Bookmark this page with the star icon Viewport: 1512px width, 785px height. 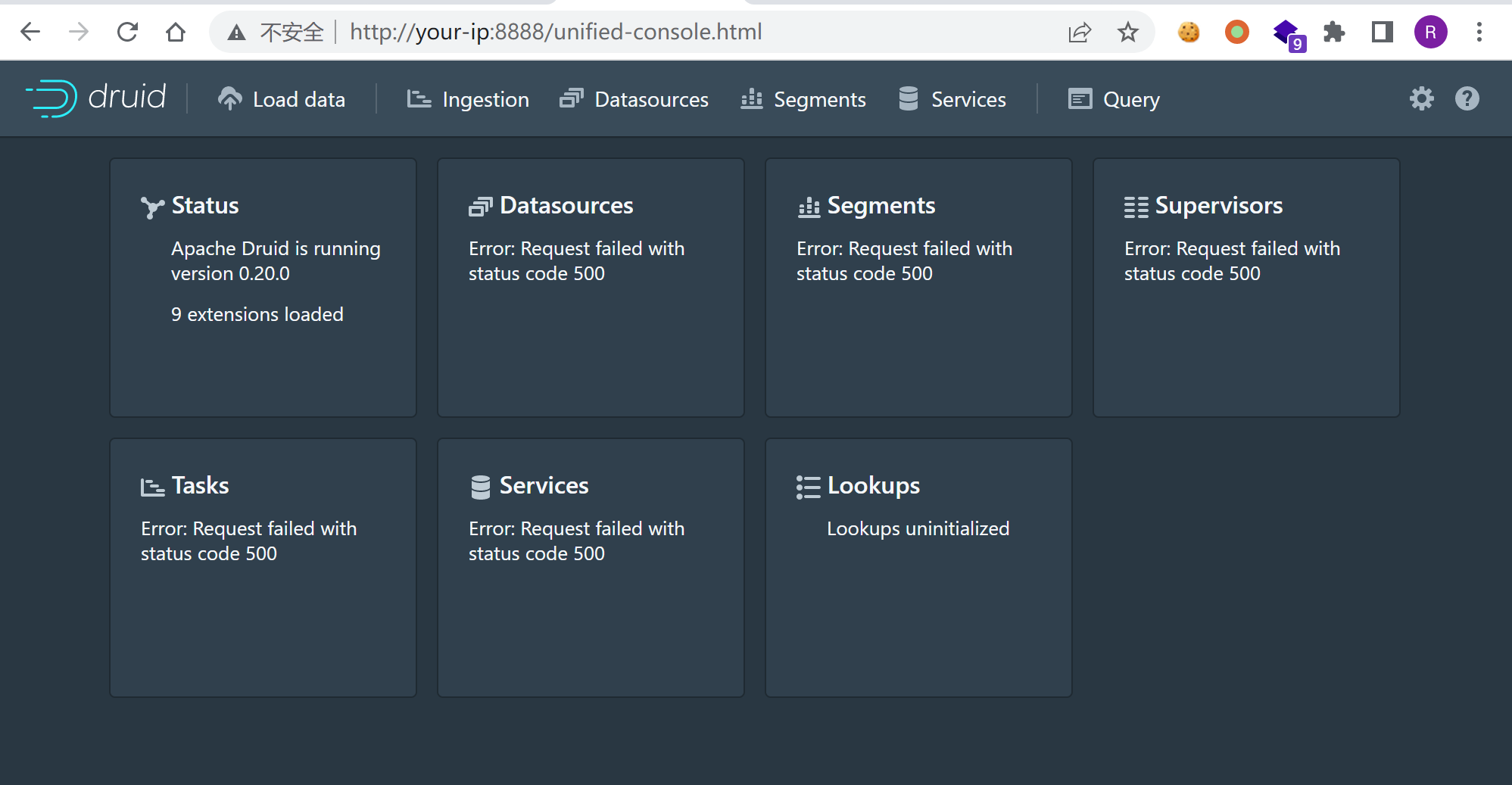(1127, 32)
